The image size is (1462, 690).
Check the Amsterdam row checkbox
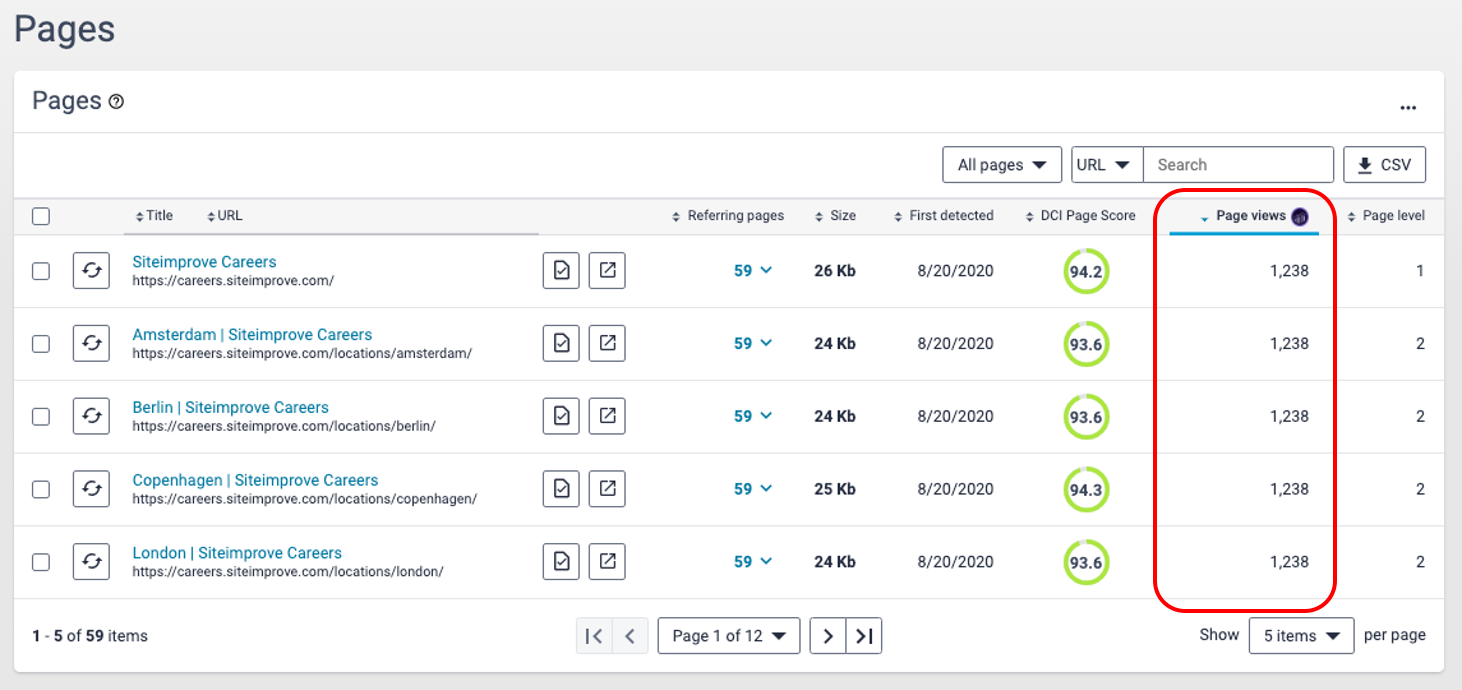(x=41, y=344)
